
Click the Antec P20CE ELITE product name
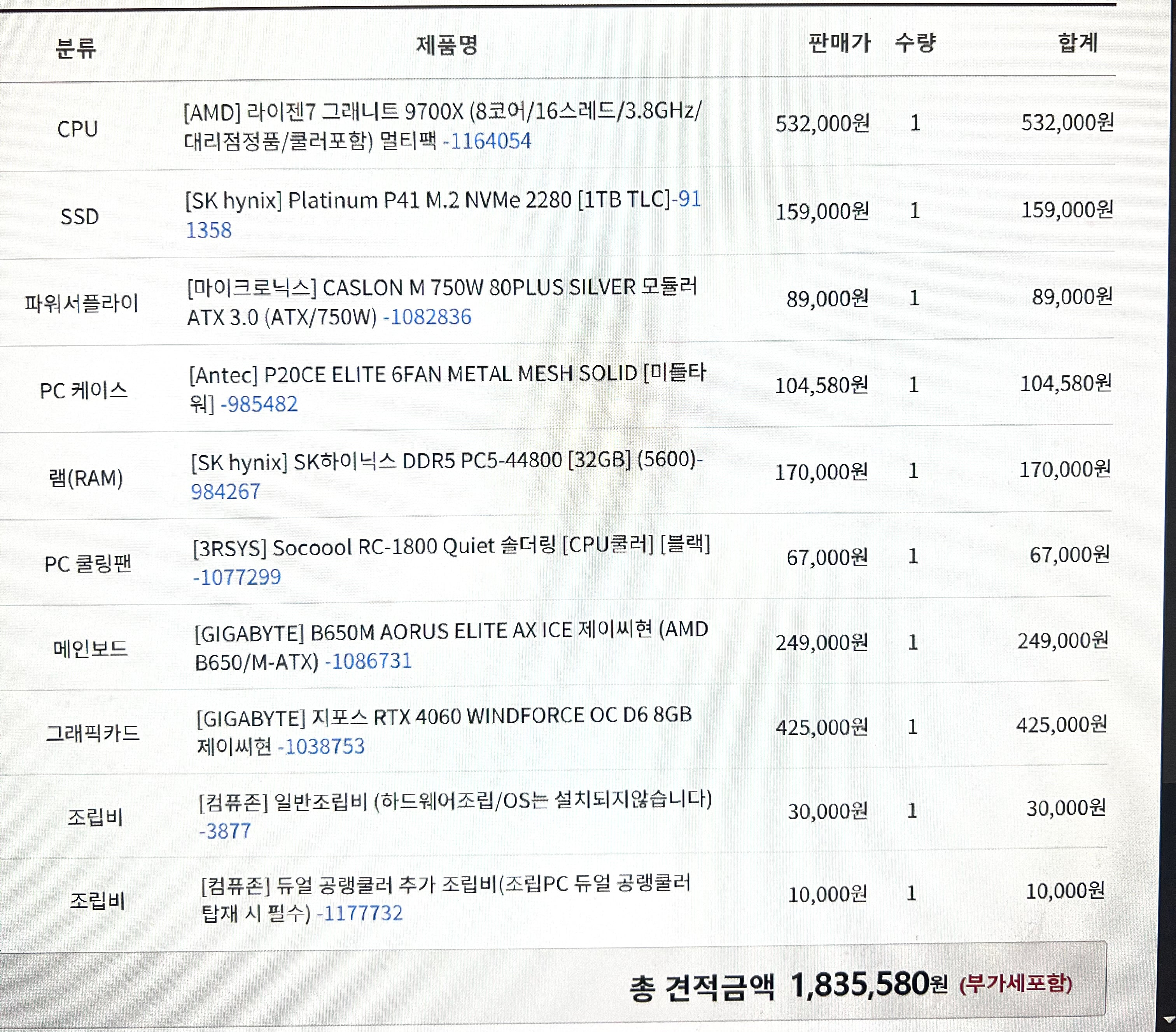448,389
